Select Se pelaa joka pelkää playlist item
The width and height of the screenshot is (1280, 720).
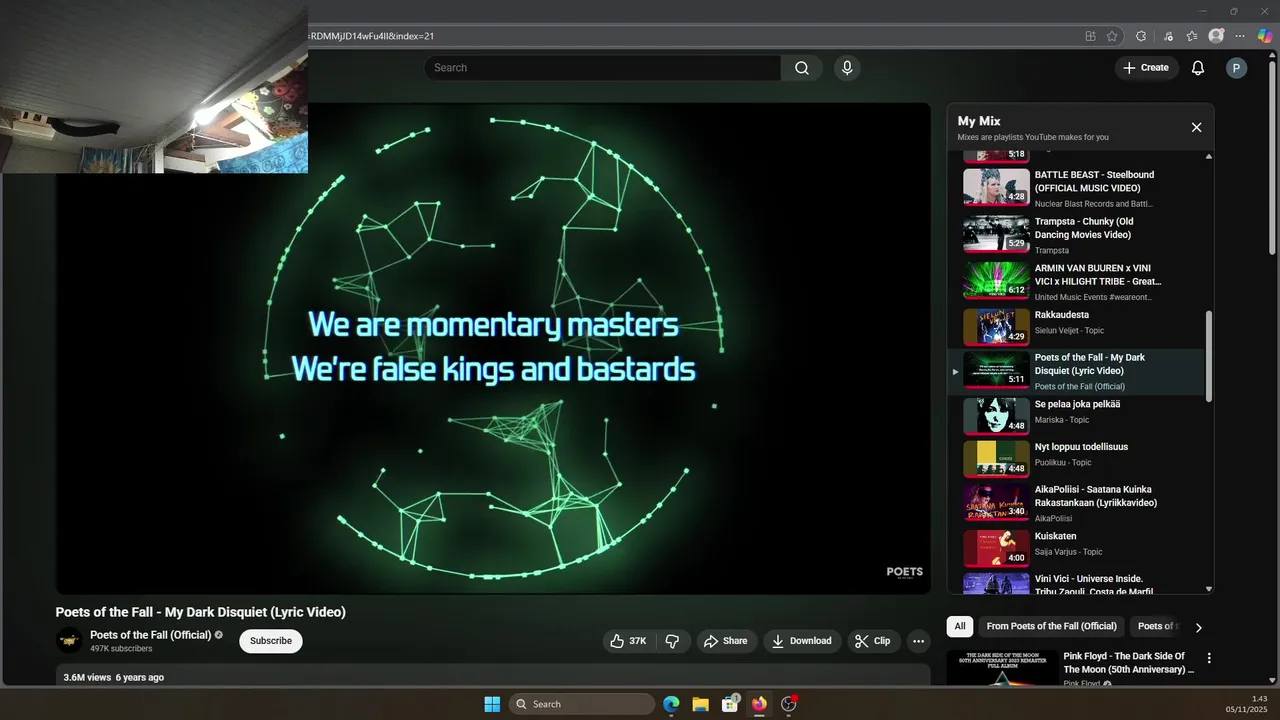(1076, 416)
